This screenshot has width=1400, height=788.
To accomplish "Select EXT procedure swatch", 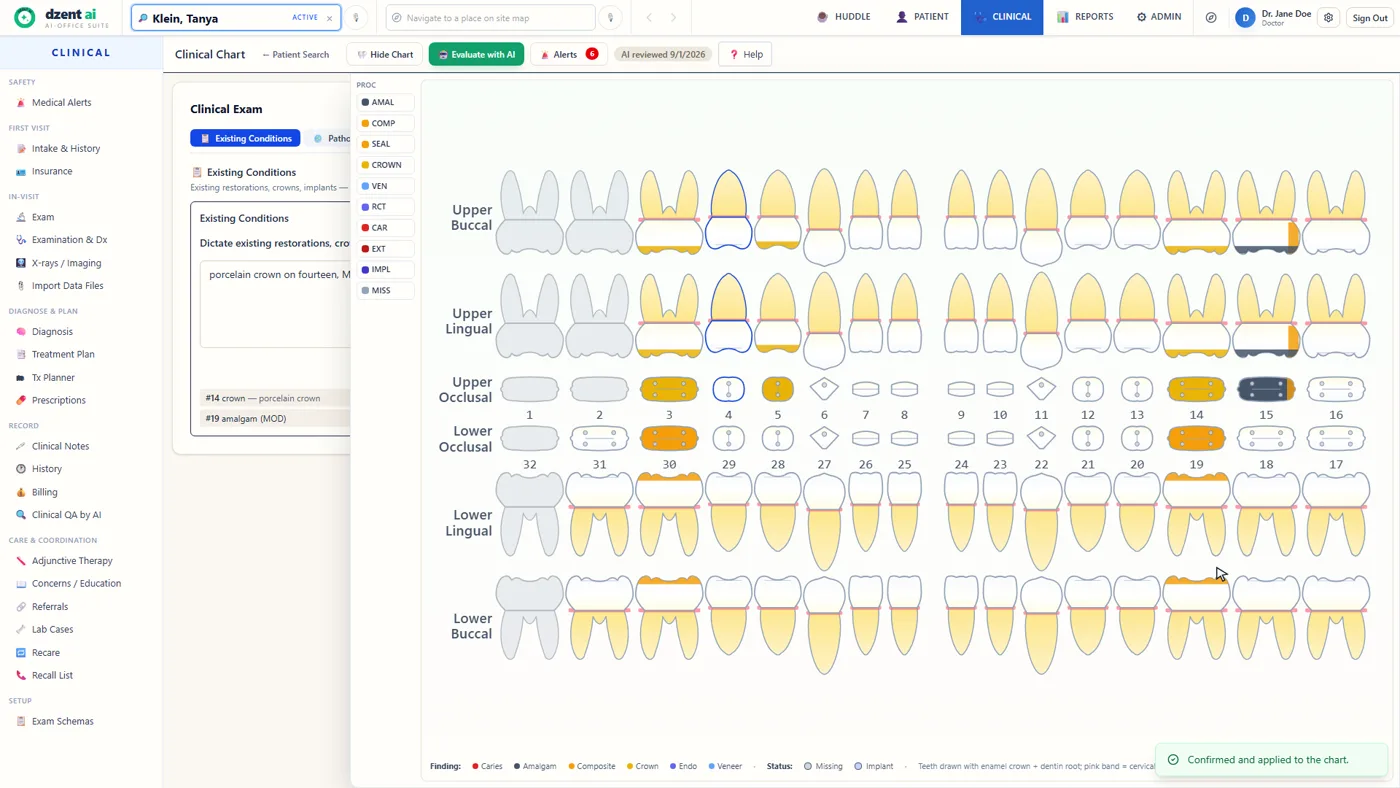I will click(x=385, y=249).
